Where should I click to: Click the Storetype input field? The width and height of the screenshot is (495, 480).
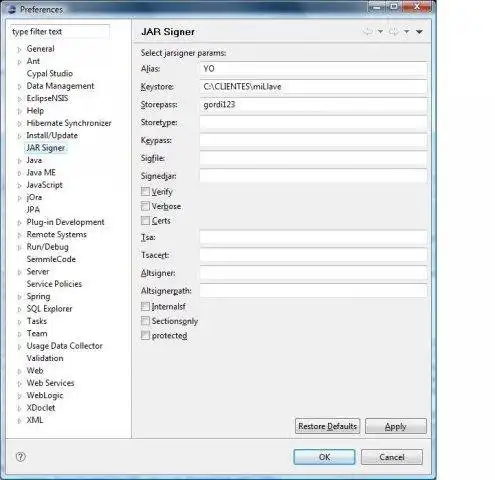pyautogui.click(x=313, y=122)
